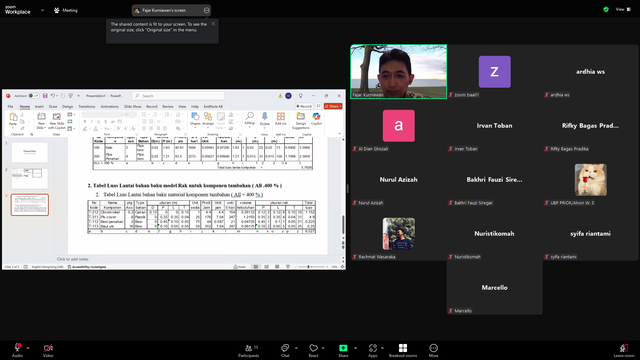
Task: Click the Record button in PowerPoint
Action: pos(304,106)
